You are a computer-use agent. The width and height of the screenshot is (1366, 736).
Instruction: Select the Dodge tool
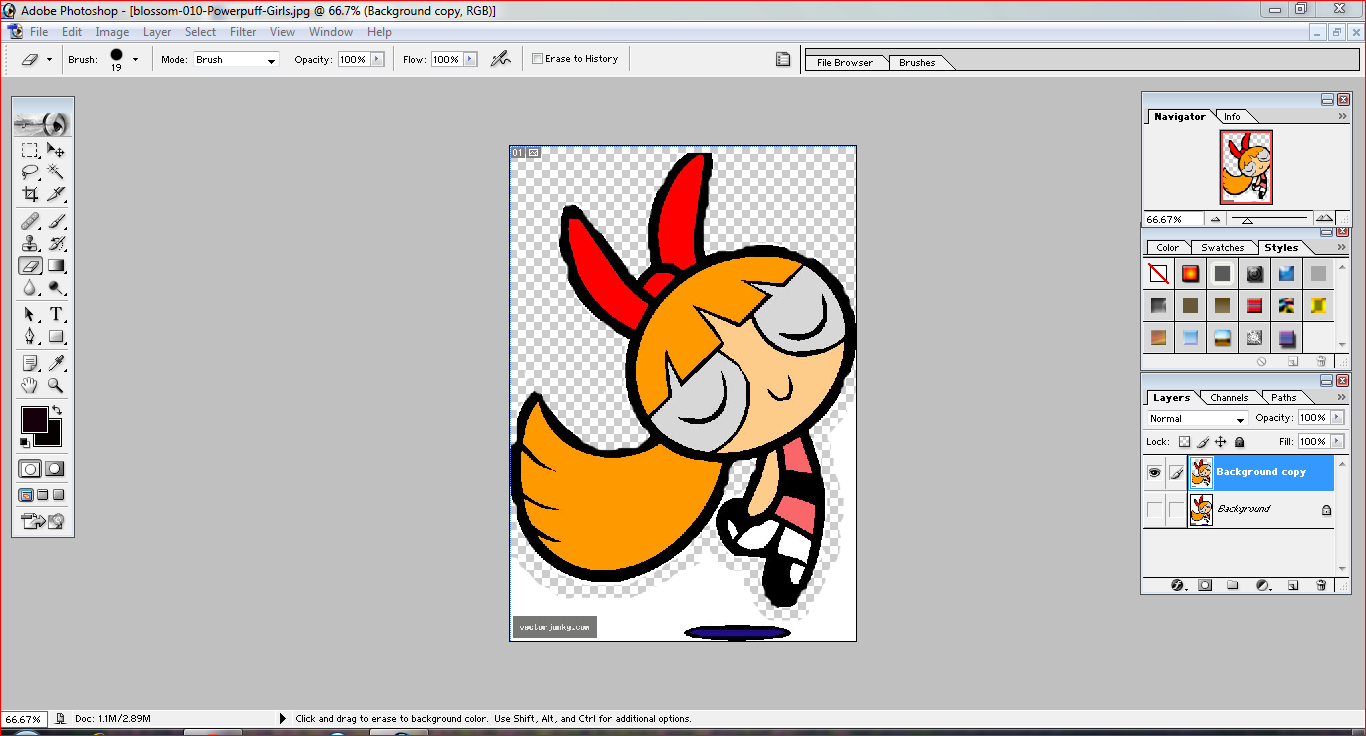(57, 288)
